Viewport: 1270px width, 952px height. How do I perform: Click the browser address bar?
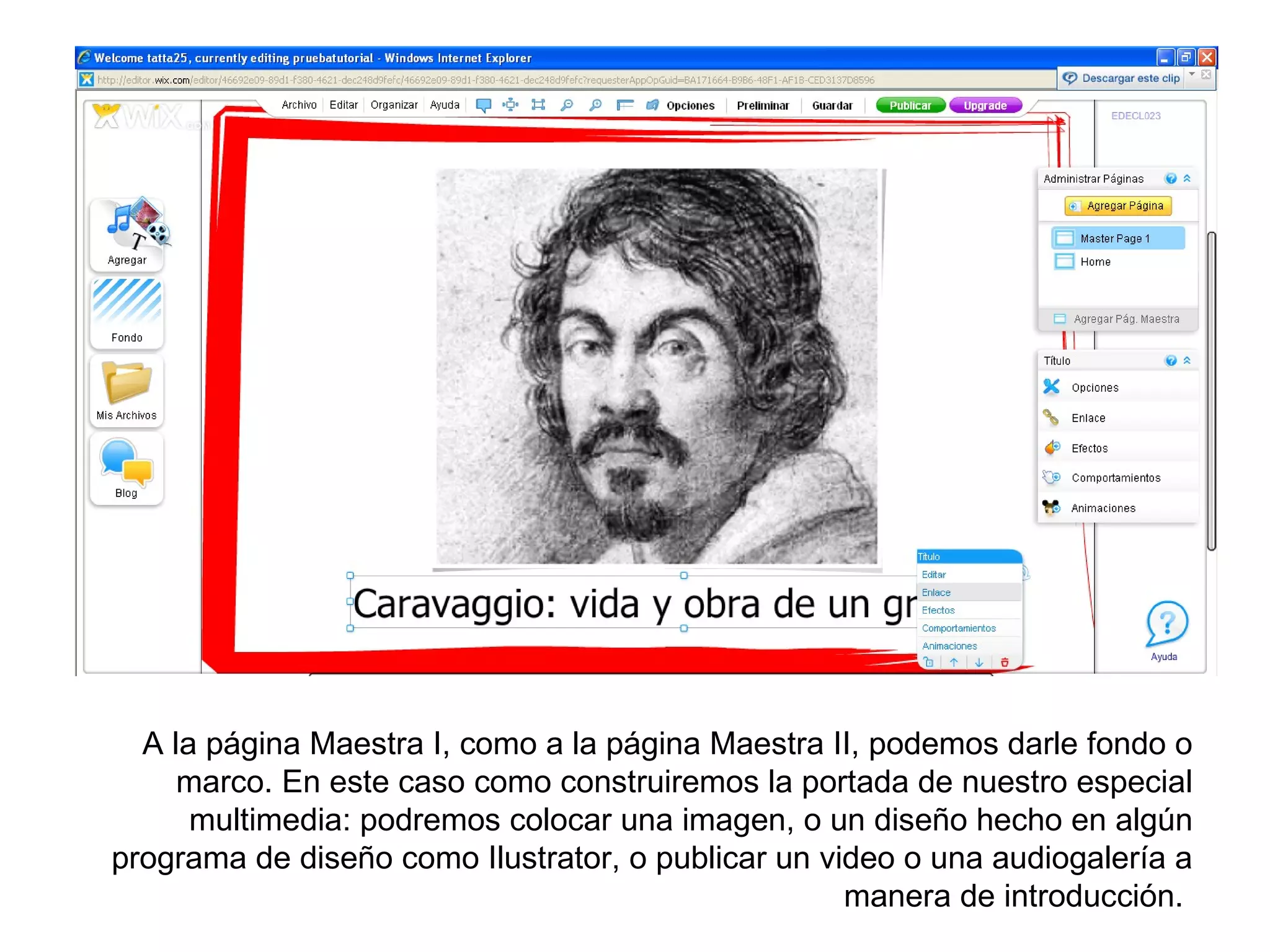pos(567,79)
